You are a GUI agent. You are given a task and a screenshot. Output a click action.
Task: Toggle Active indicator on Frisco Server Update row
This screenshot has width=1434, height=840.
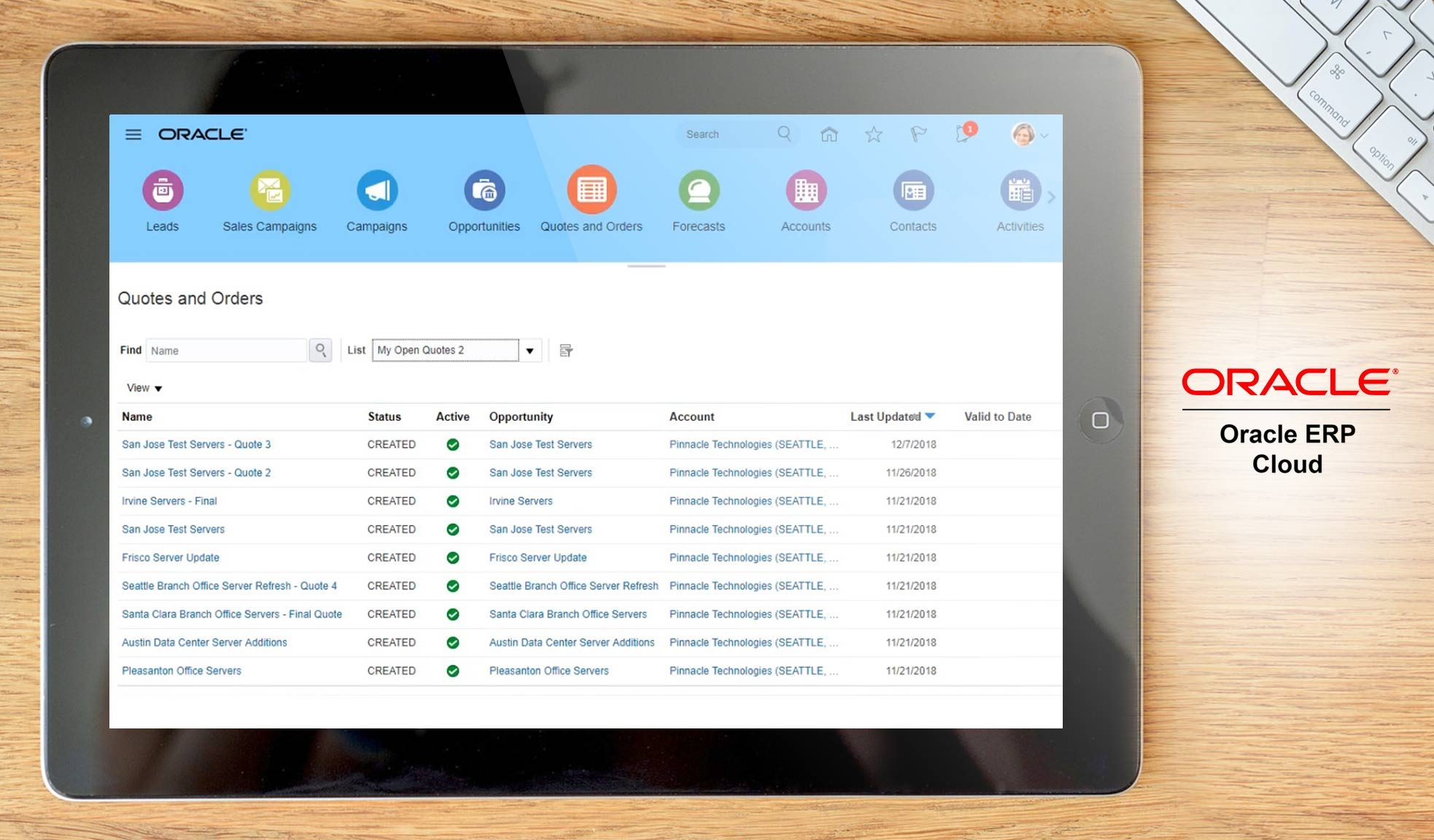(x=452, y=557)
